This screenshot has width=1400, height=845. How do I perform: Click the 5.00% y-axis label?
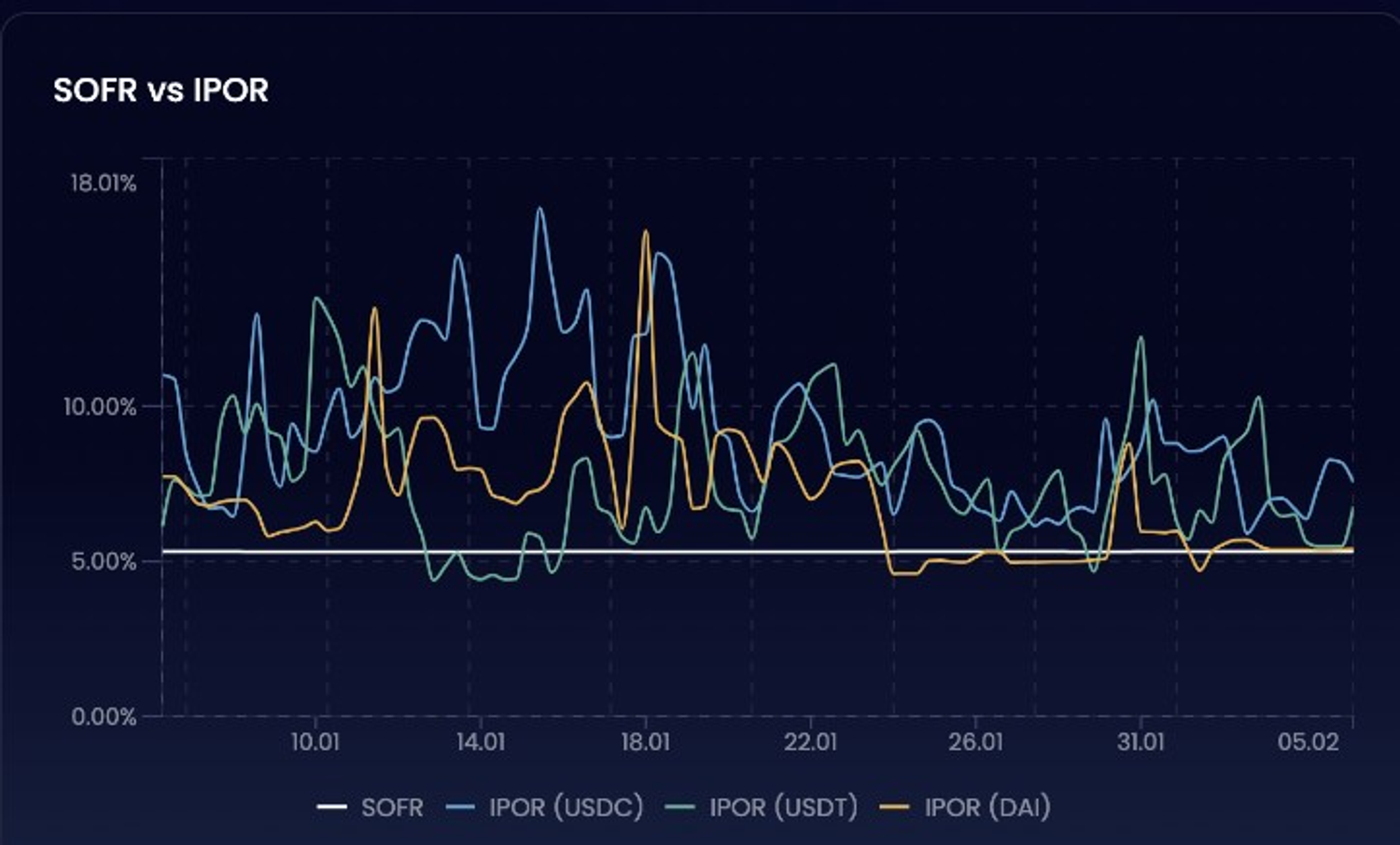[x=104, y=562]
